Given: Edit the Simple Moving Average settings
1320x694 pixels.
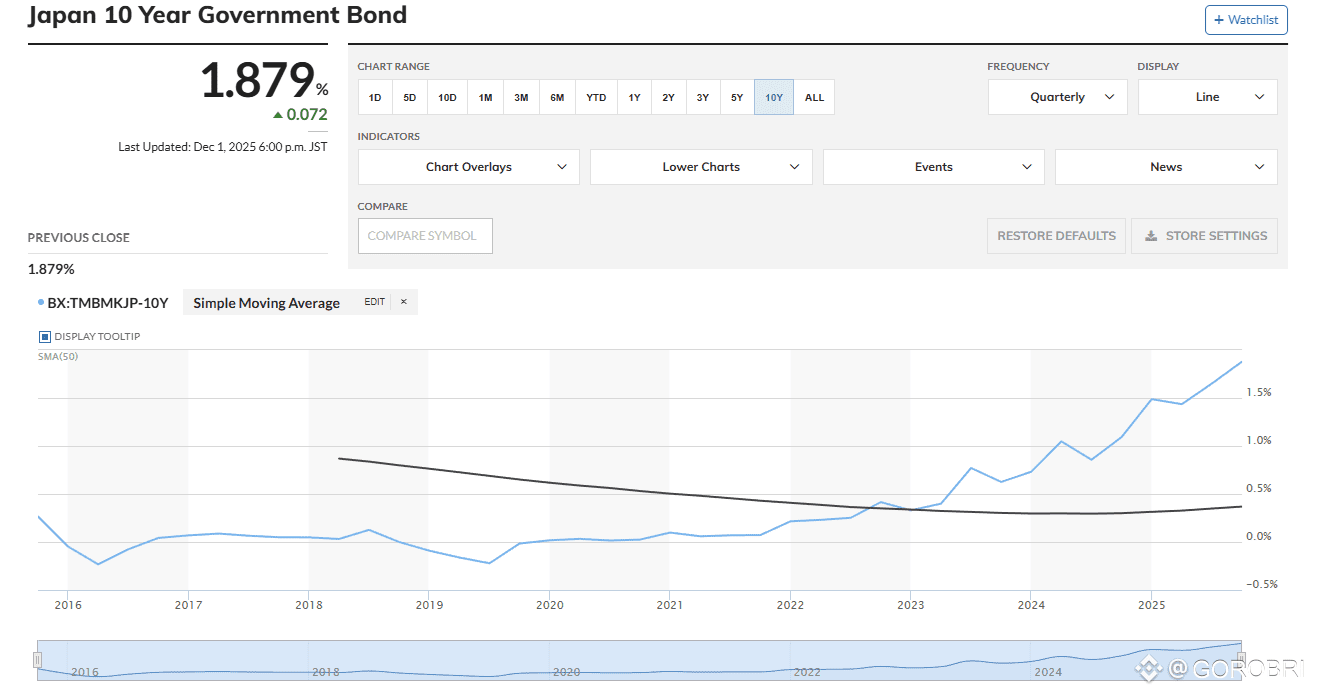Looking at the screenshot, I should pyautogui.click(x=374, y=302).
